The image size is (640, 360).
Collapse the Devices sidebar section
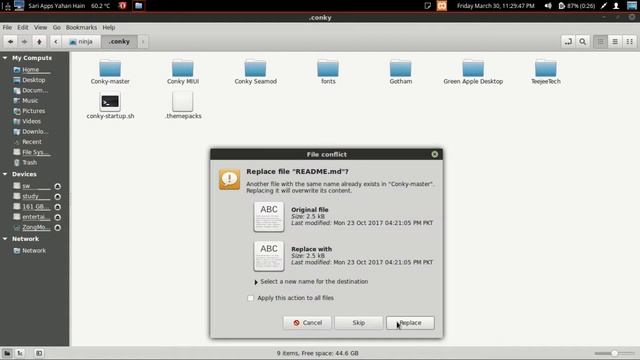5,174
